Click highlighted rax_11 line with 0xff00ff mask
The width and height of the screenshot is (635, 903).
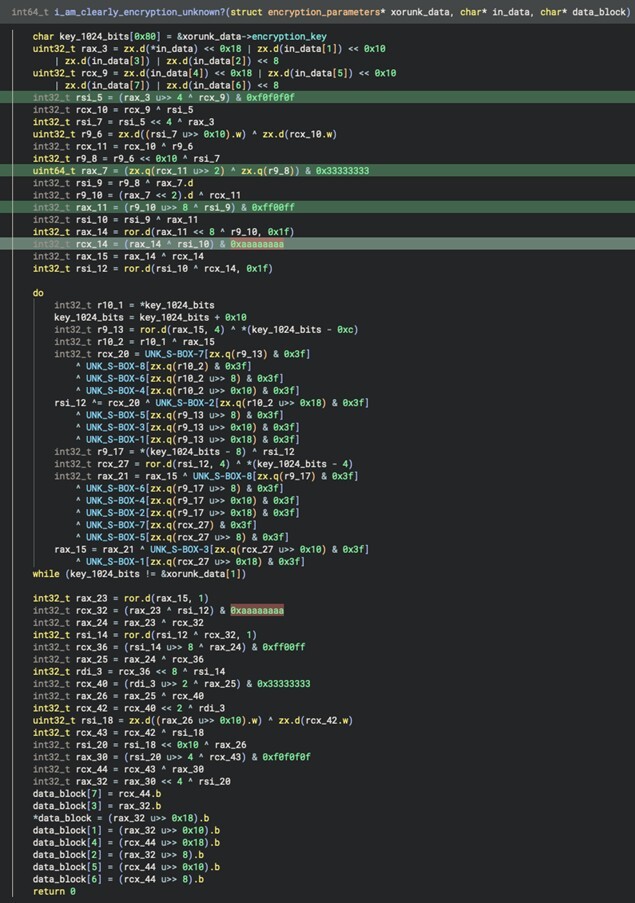coord(317,207)
